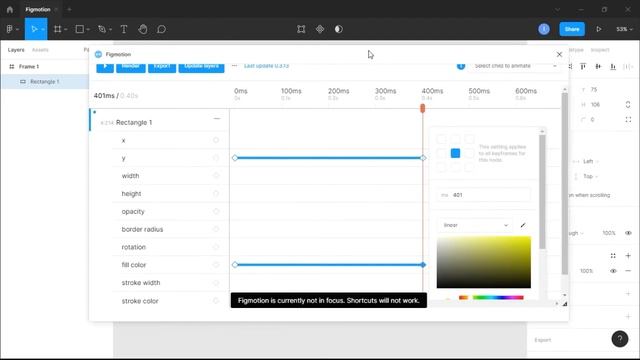Switch to the Assets tab
The width and height of the screenshot is (640, 360).
[40, 50]
